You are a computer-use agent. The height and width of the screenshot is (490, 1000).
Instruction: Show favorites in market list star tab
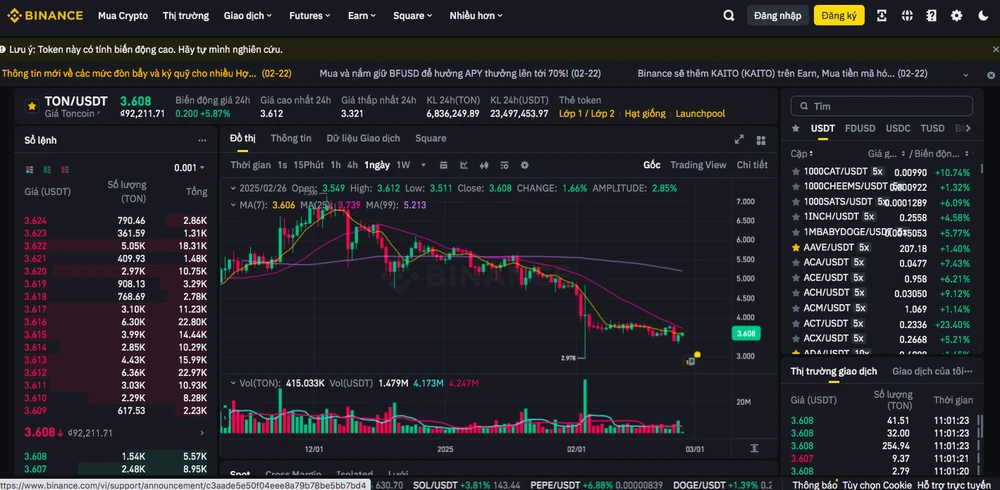tap(795, 128)
